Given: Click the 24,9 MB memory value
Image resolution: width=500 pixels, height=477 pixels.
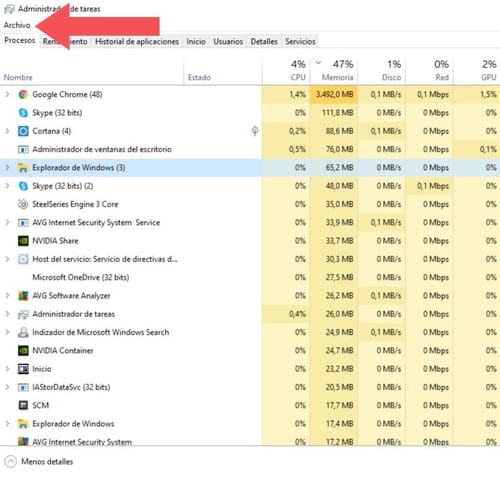Looking at the screenshot, I should pos(339,332).
